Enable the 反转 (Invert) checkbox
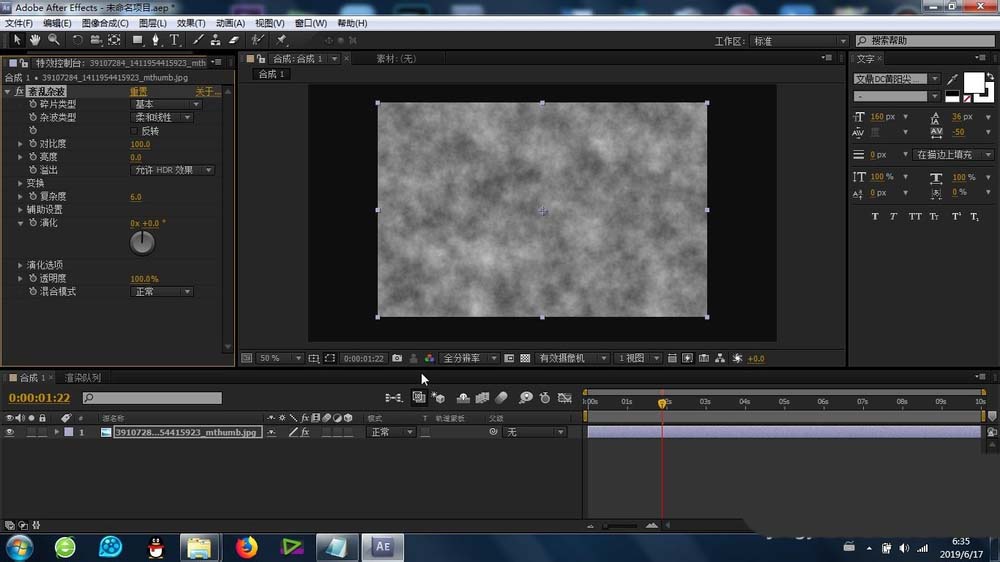 (134, 131)
